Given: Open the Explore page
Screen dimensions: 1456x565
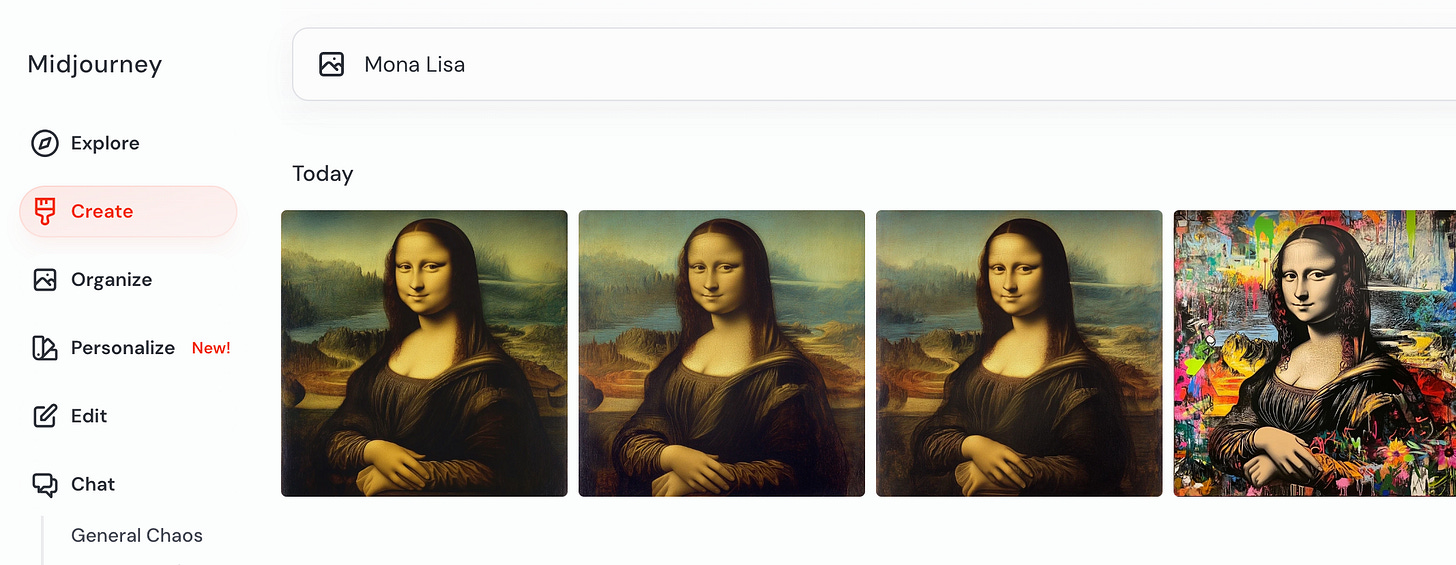Looking at the screenshot, I should [105, 143].
